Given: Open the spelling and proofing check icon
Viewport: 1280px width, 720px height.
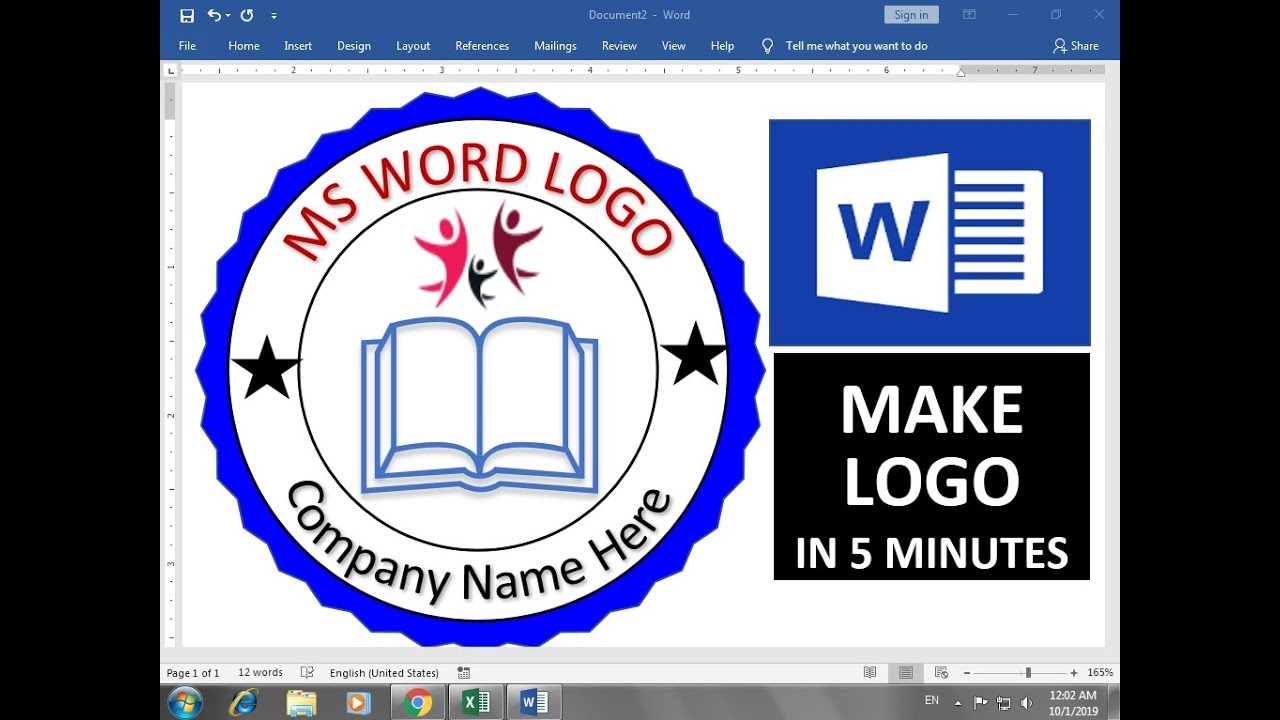Looking at the screenshot, I should tap(308, 673).
